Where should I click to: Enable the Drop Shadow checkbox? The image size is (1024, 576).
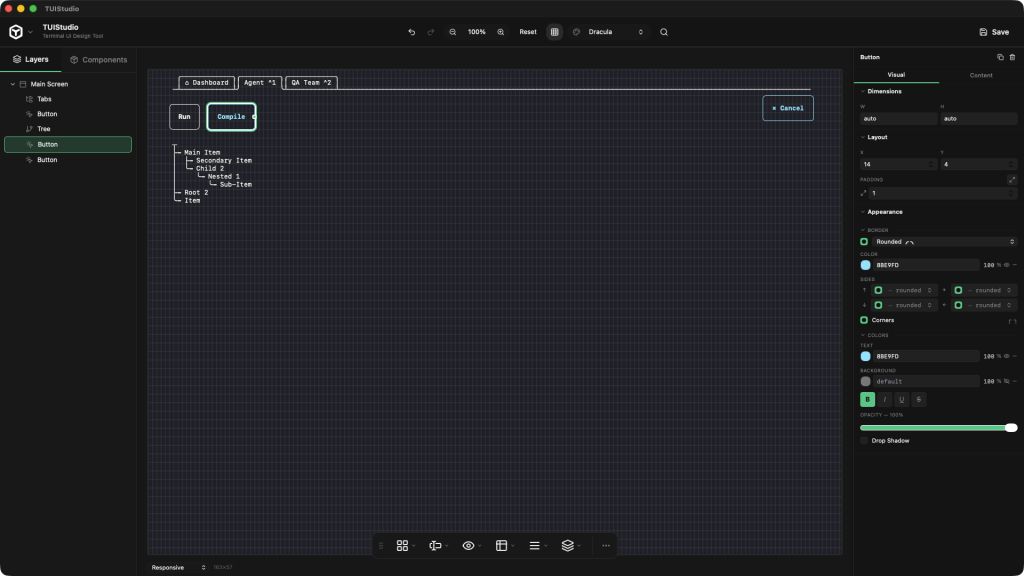pos(864,441)
